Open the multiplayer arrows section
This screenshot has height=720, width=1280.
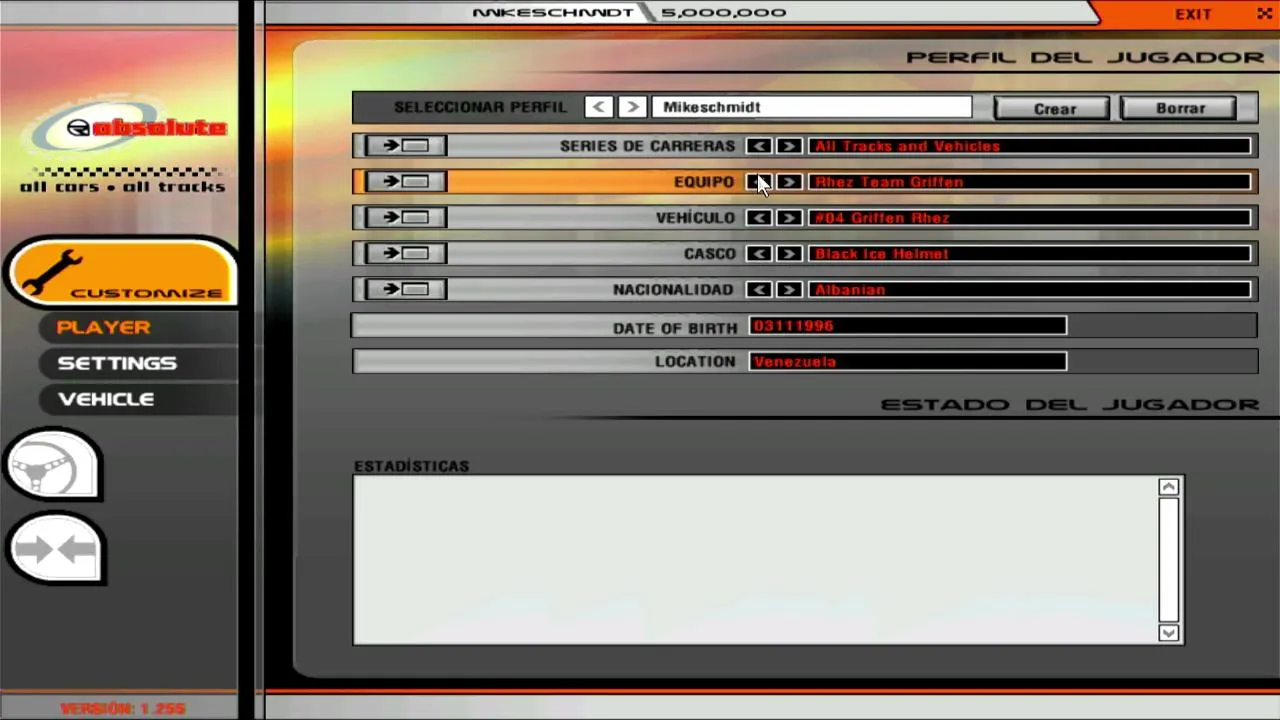tap(57, 547)
